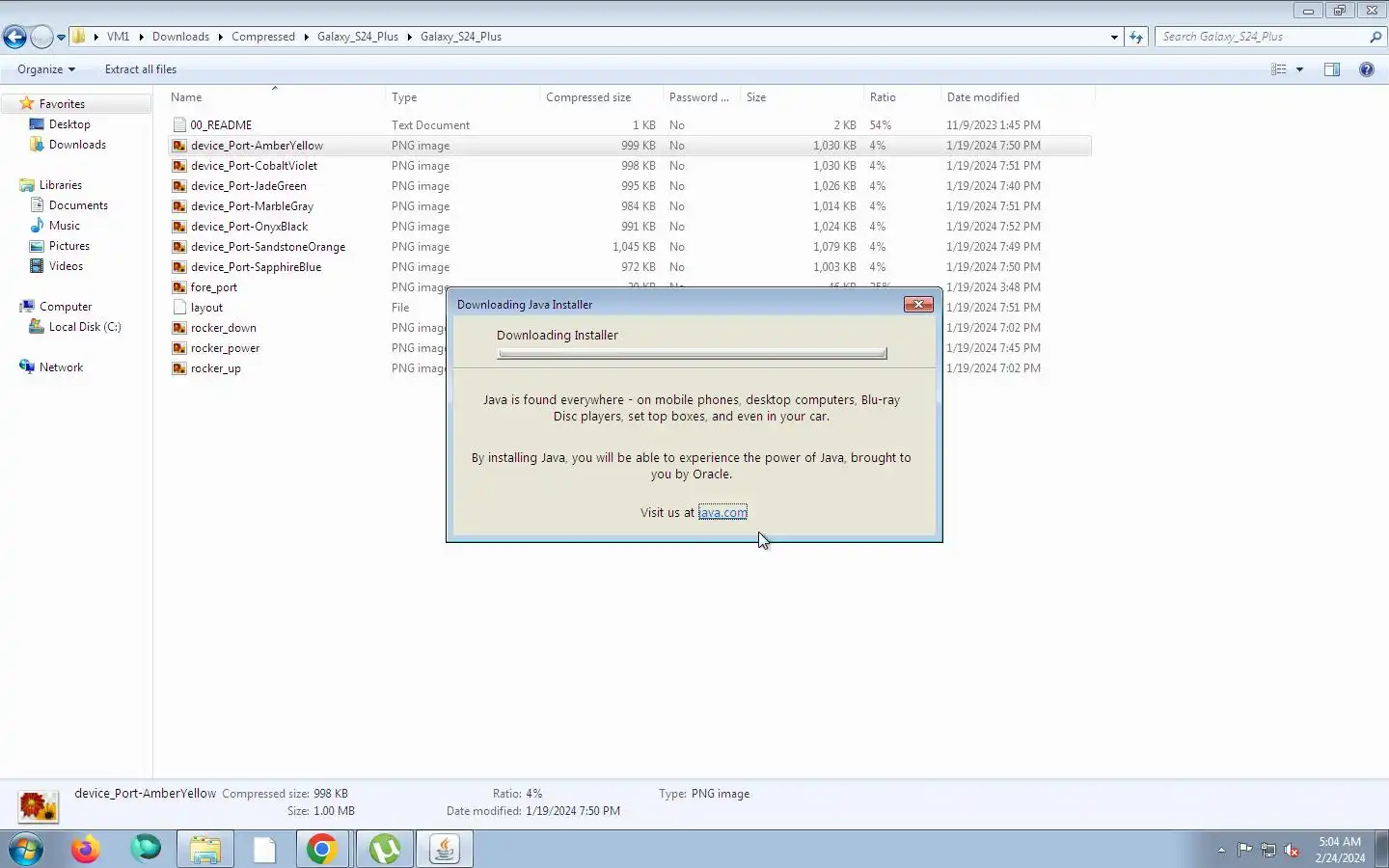The width and height of the screenshot is (1389, 868).
Task: Click the Java download progress bar
Action: click(692, 354)
